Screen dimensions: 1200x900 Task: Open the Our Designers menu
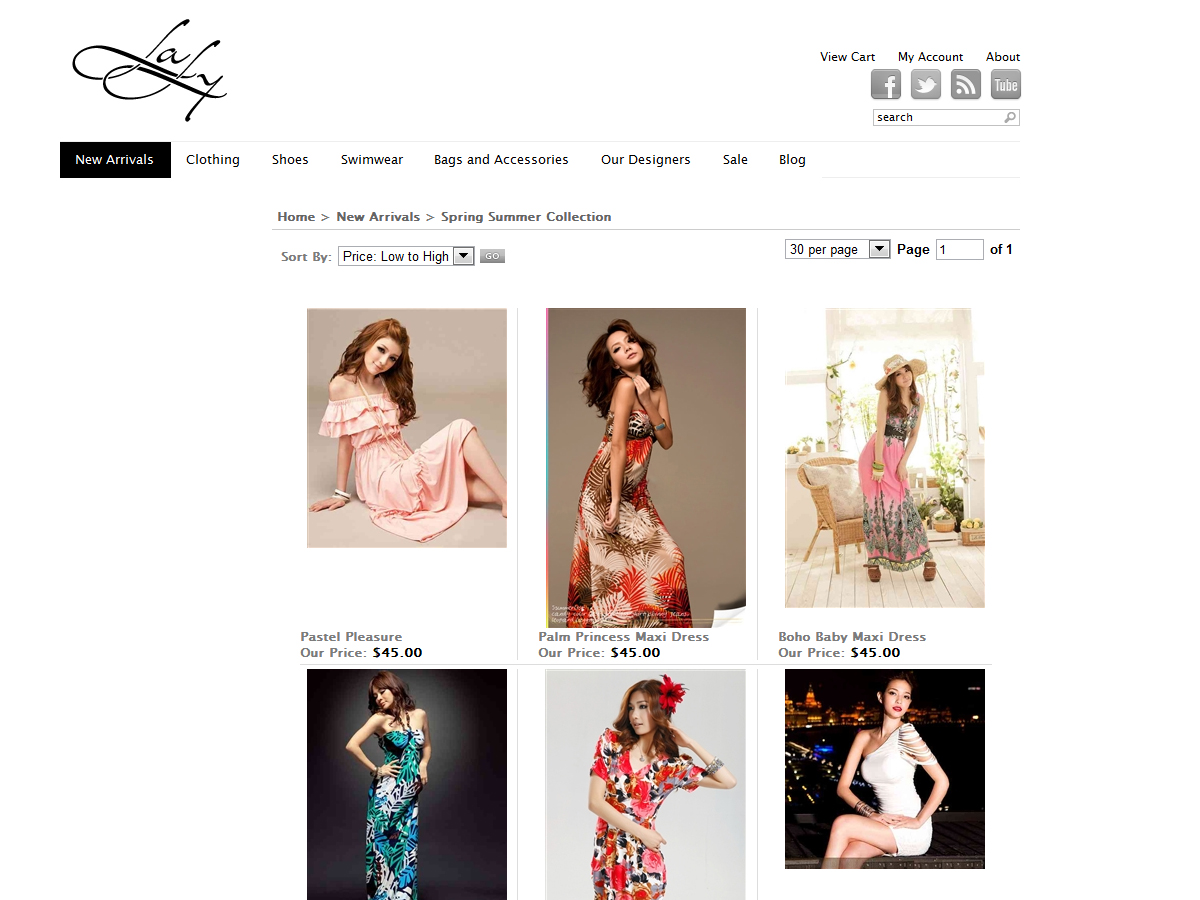pos(646,160)
